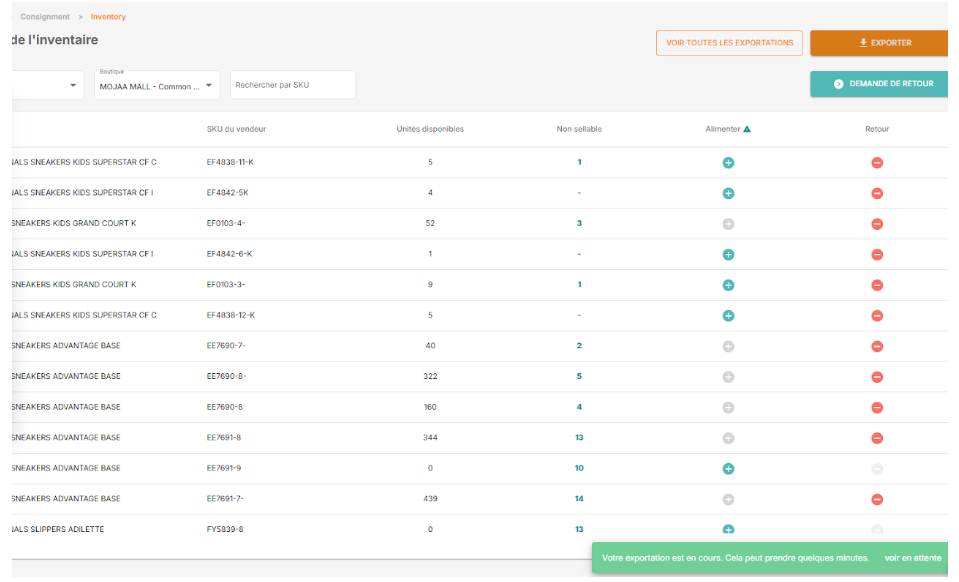Image resolution: width=959 pixels, height=582 pixels.
Task: Click green plus icon for SKU EE7691-9
Action: point(728,469)
